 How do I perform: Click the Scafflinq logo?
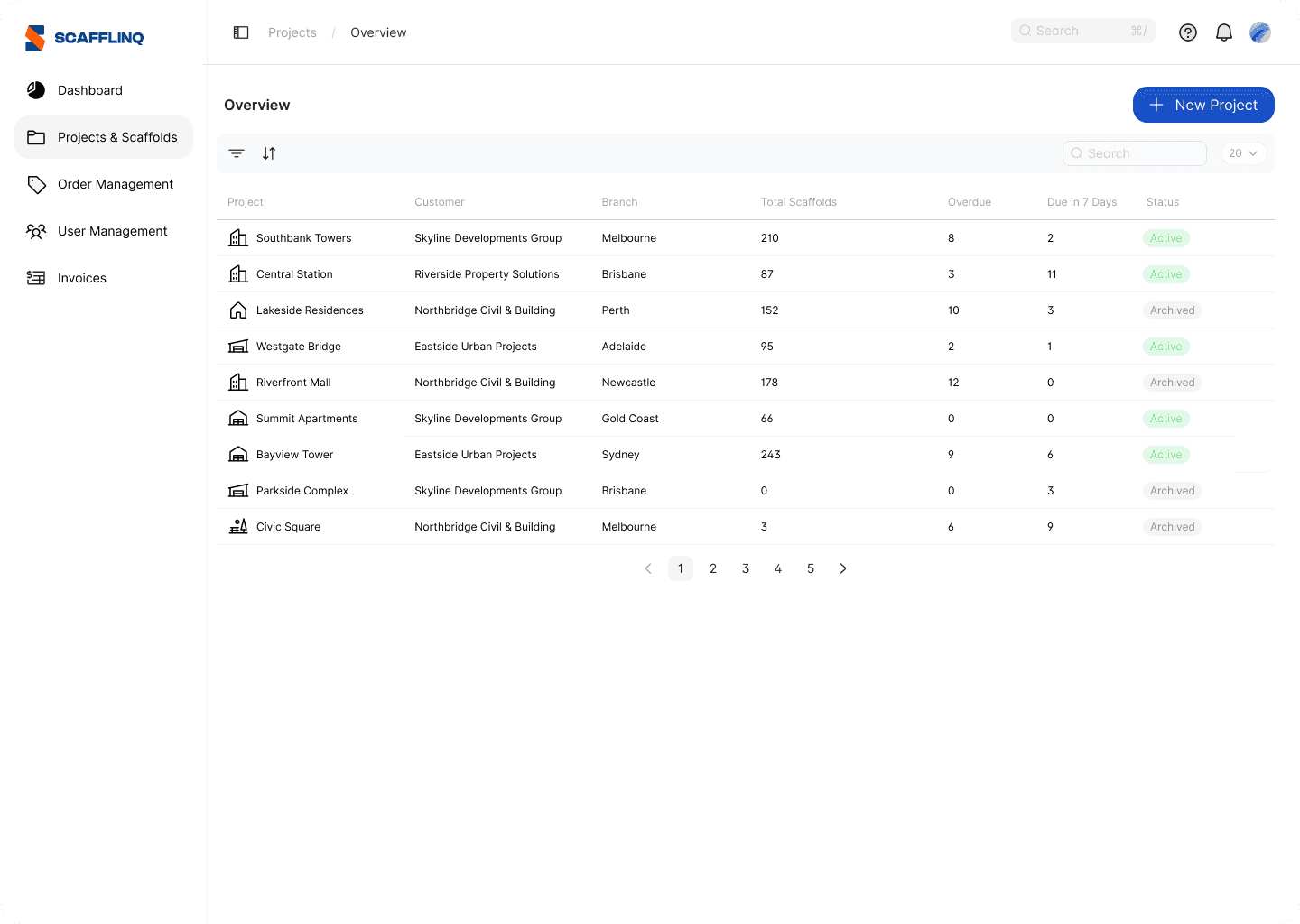point(84,38)
